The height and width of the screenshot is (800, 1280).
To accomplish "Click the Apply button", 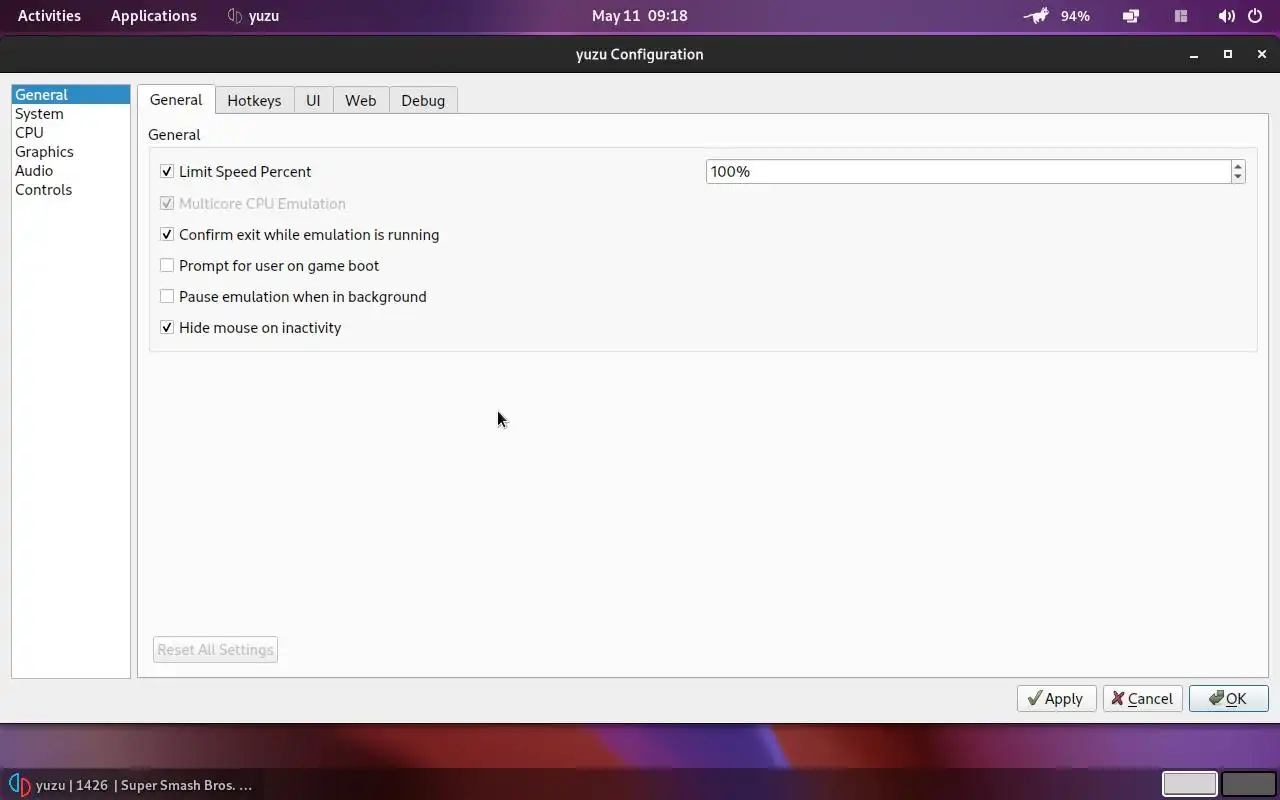I will click(1056, 698).
